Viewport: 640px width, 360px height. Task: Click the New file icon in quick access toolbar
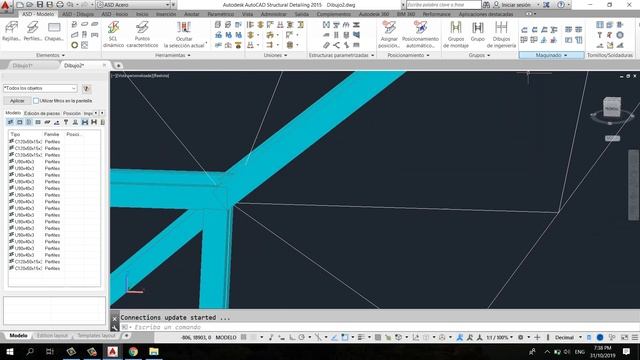pyautogui.click(x=20, y=5)
